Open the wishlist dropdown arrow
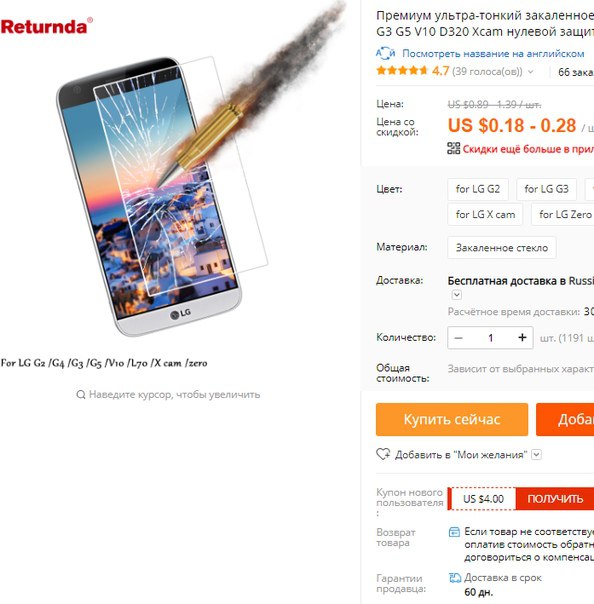Image resolution: width=594 pixels, height=604 pixels. [536, 455]
